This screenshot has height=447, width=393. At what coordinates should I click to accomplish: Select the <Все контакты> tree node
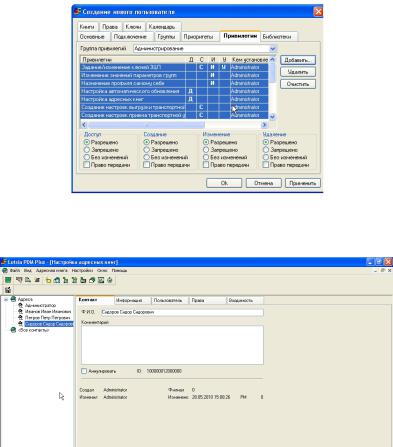pos(34,330)
